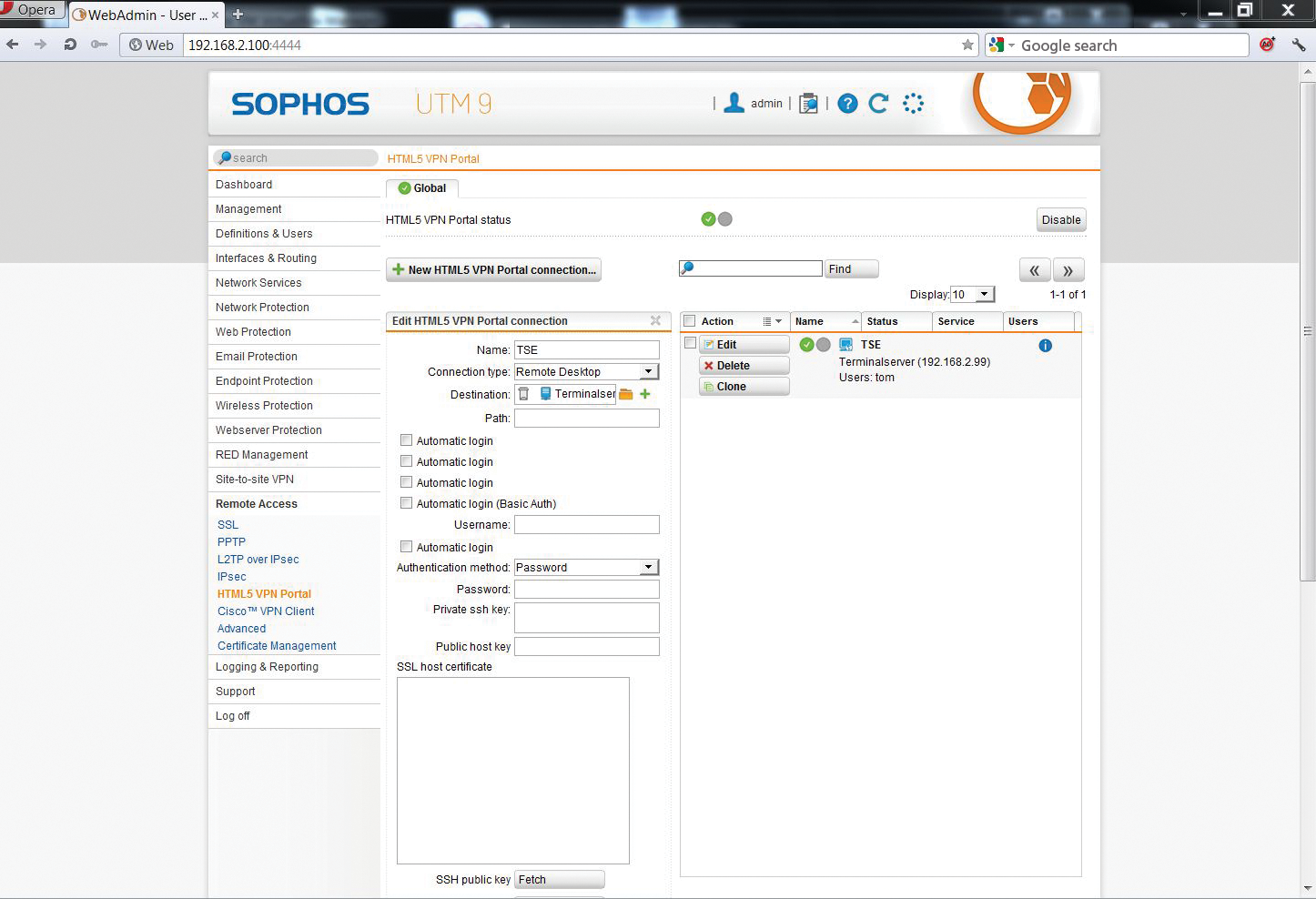The width and height of the screenshot is (1316, 899).
Task: Click the Disable button
Action: pyautogui.click(x=1061, y=219)
